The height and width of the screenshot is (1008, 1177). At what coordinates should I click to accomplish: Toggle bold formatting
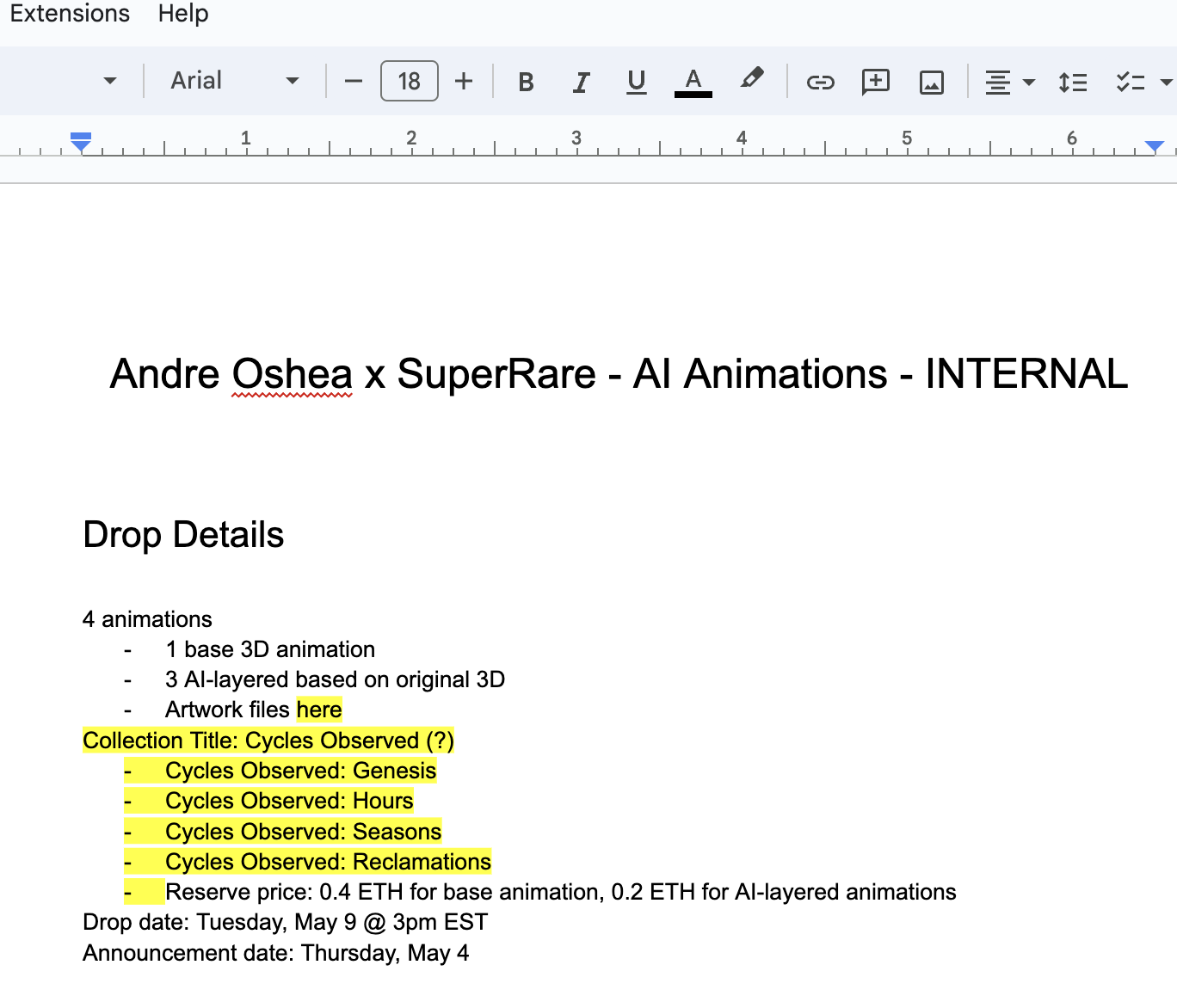(527, 82)
